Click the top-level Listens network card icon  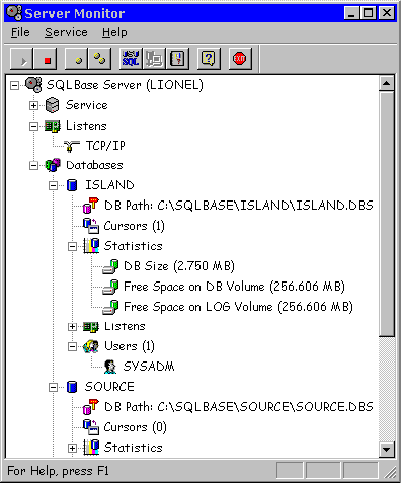53,126
